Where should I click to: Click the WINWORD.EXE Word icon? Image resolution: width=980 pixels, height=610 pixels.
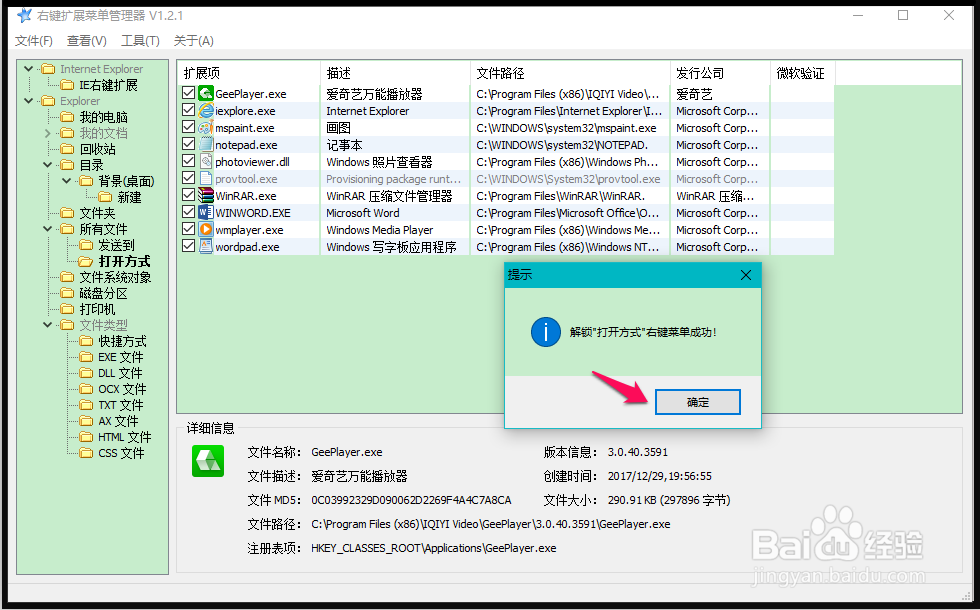[x=206, y=212]
